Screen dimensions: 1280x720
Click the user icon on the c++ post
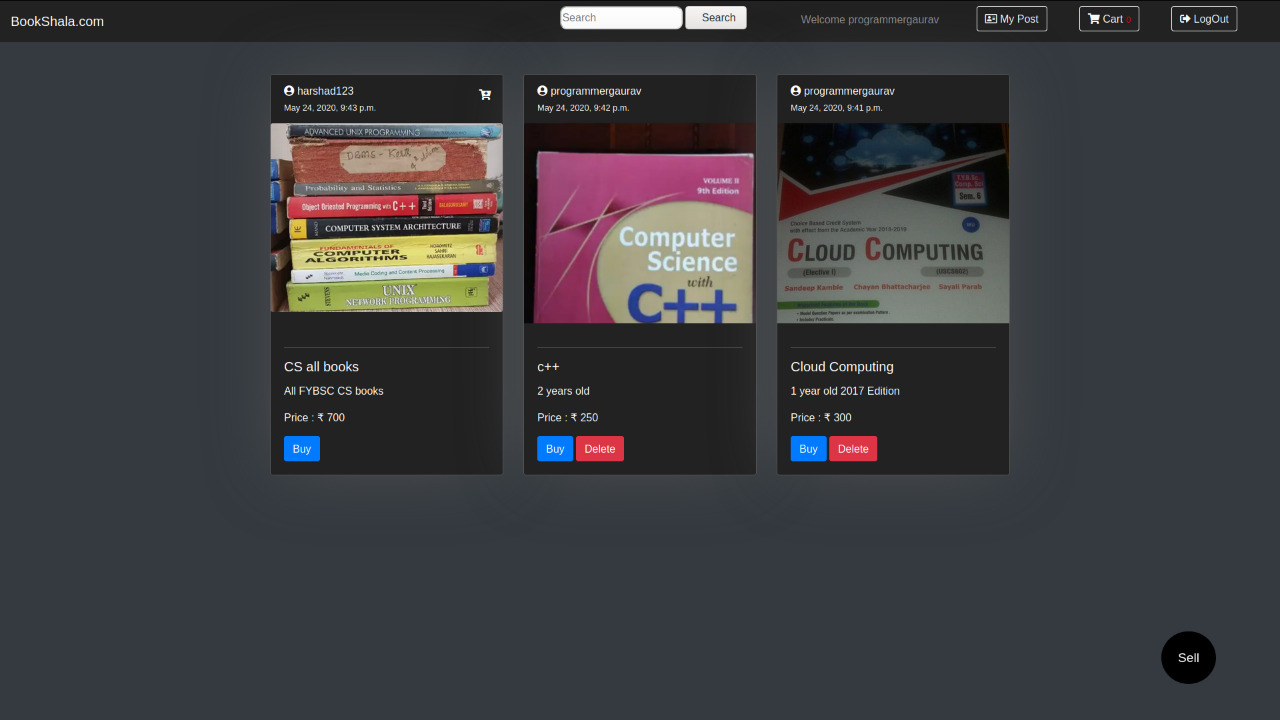pyautogui.click(x=542, y=91)
